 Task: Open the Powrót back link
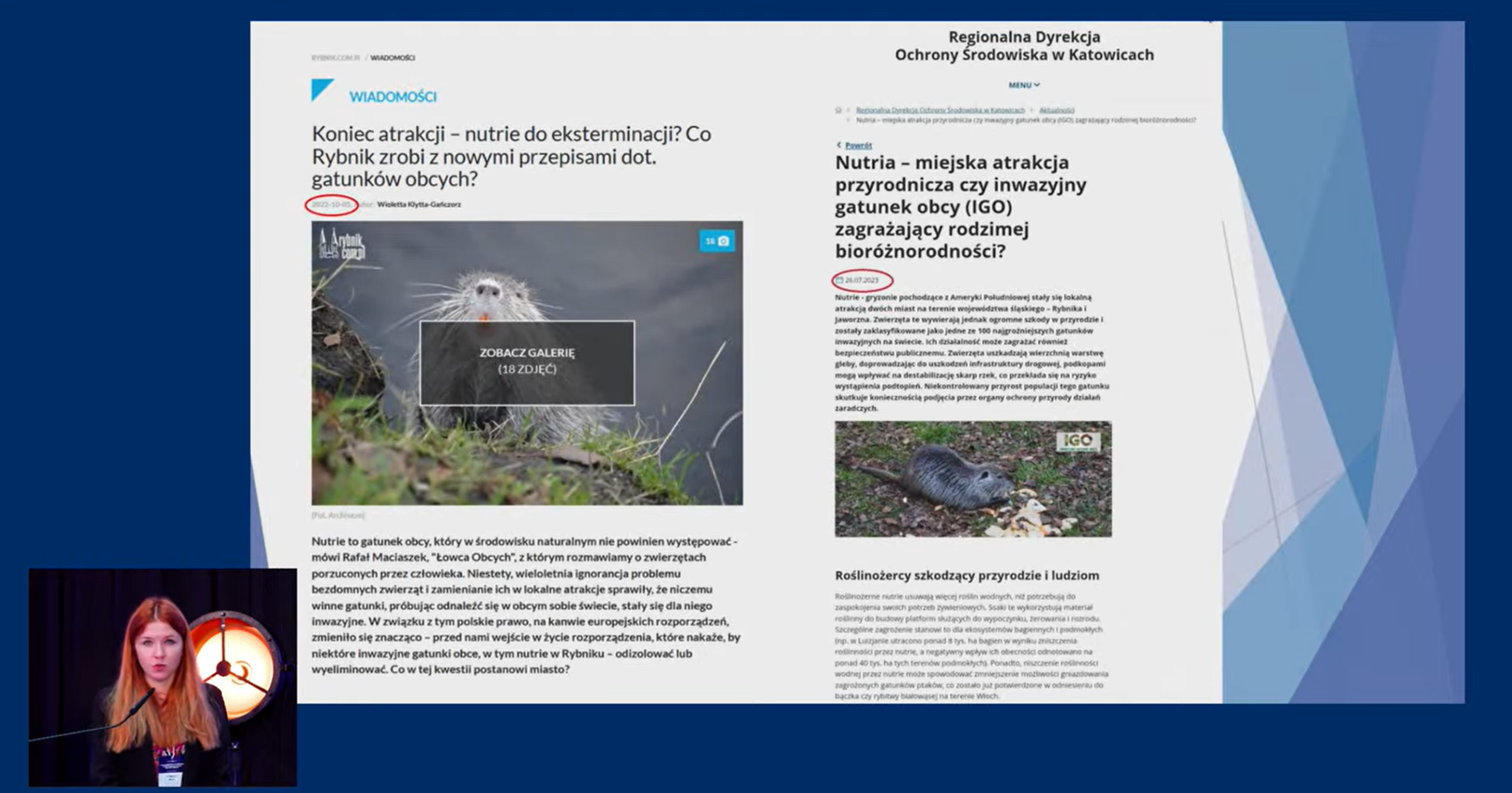point(858,145)
